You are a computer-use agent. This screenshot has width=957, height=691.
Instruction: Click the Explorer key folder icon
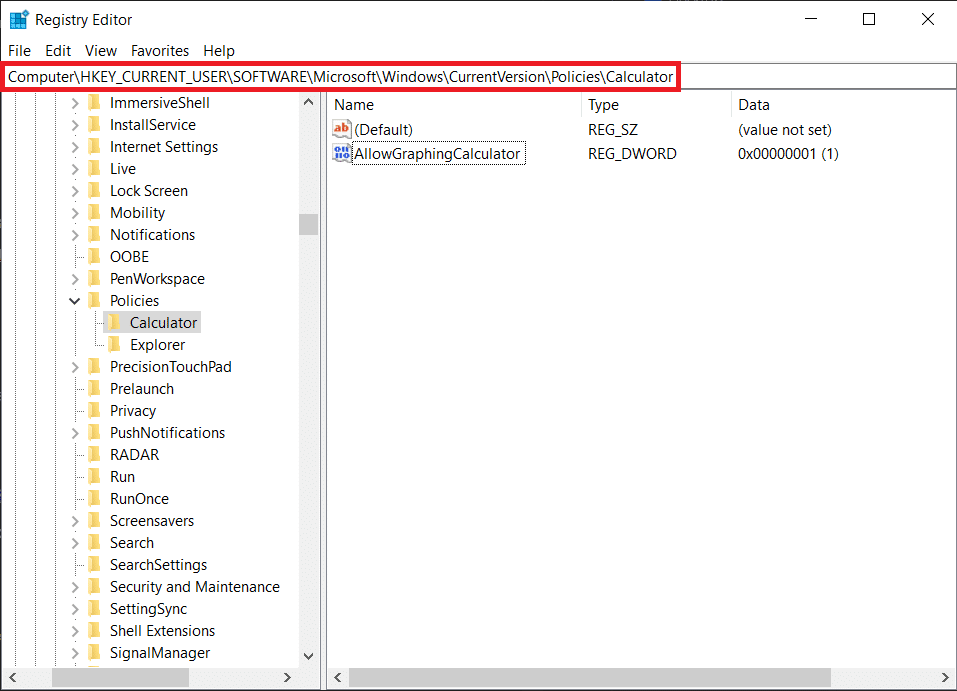click(x=114, y=345)
